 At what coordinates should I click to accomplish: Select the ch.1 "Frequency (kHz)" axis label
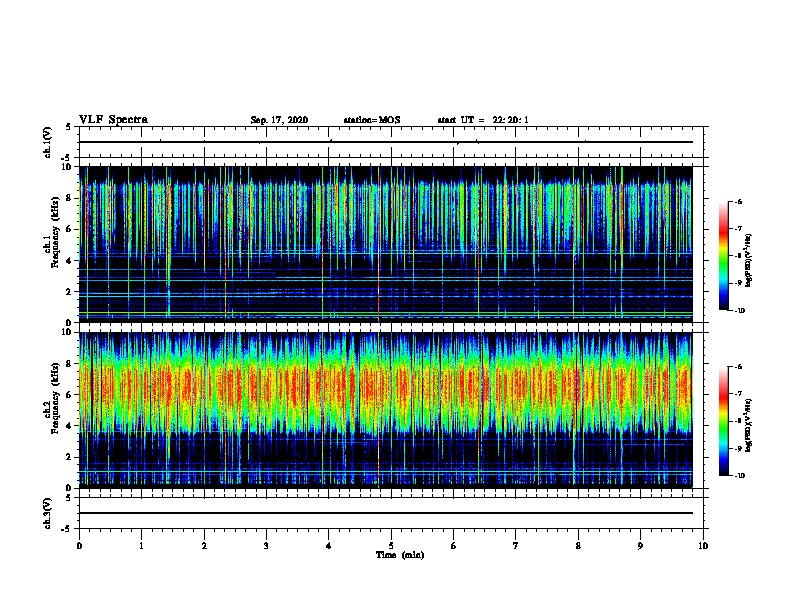[x=55, y=232]
